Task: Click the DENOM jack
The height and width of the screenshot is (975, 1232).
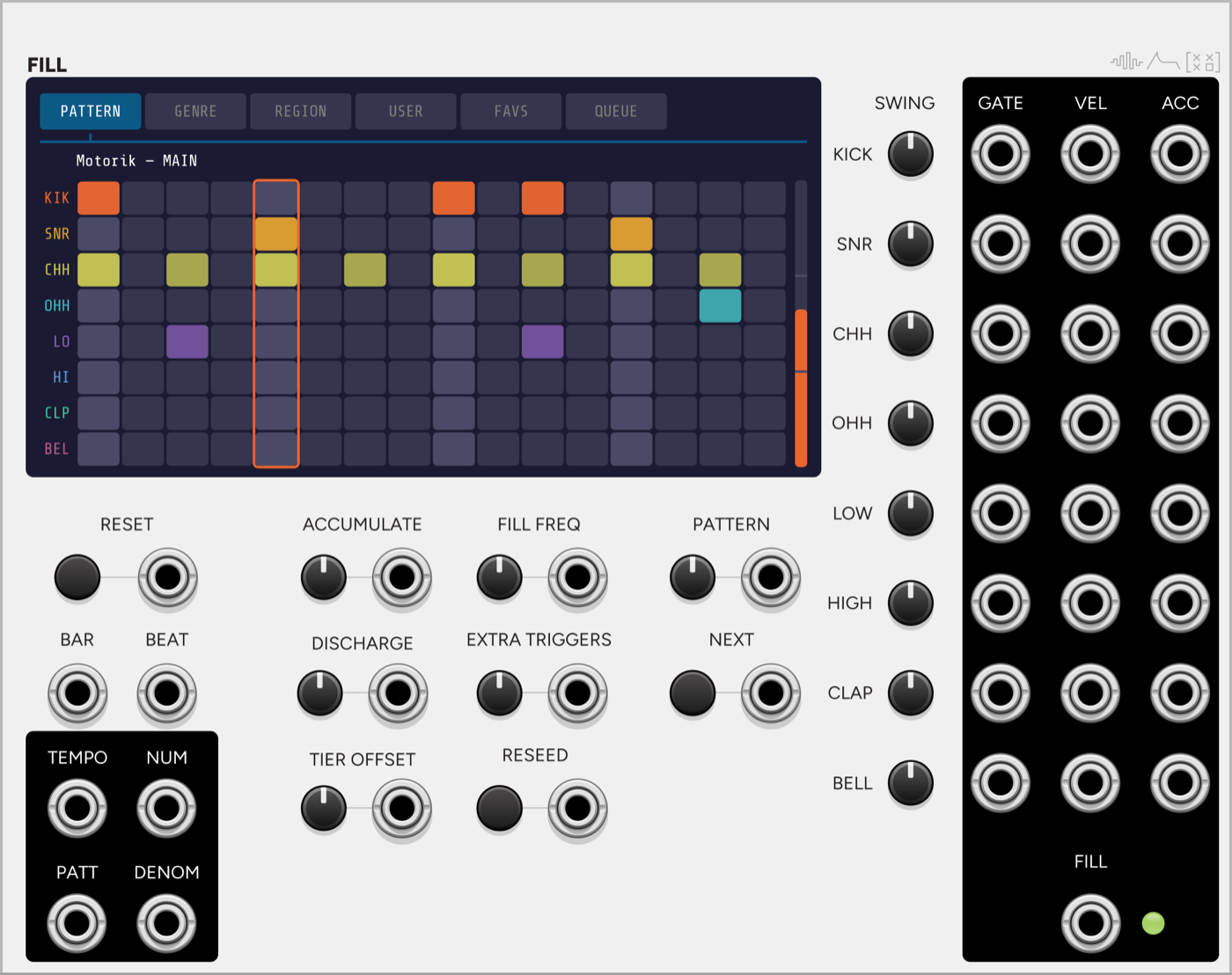Action: click(x=166, y=923)
